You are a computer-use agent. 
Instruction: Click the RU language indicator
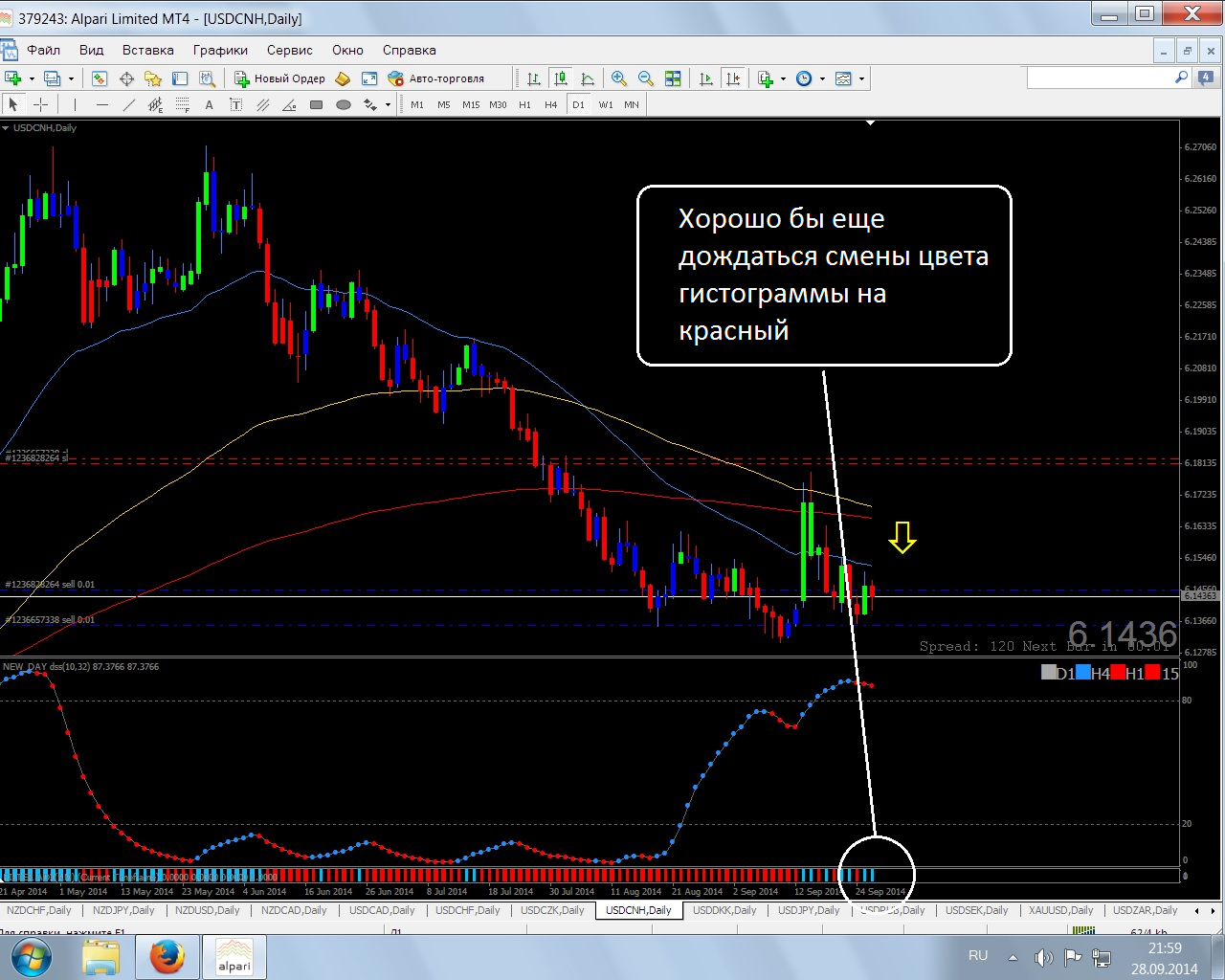tap(978, 955)
